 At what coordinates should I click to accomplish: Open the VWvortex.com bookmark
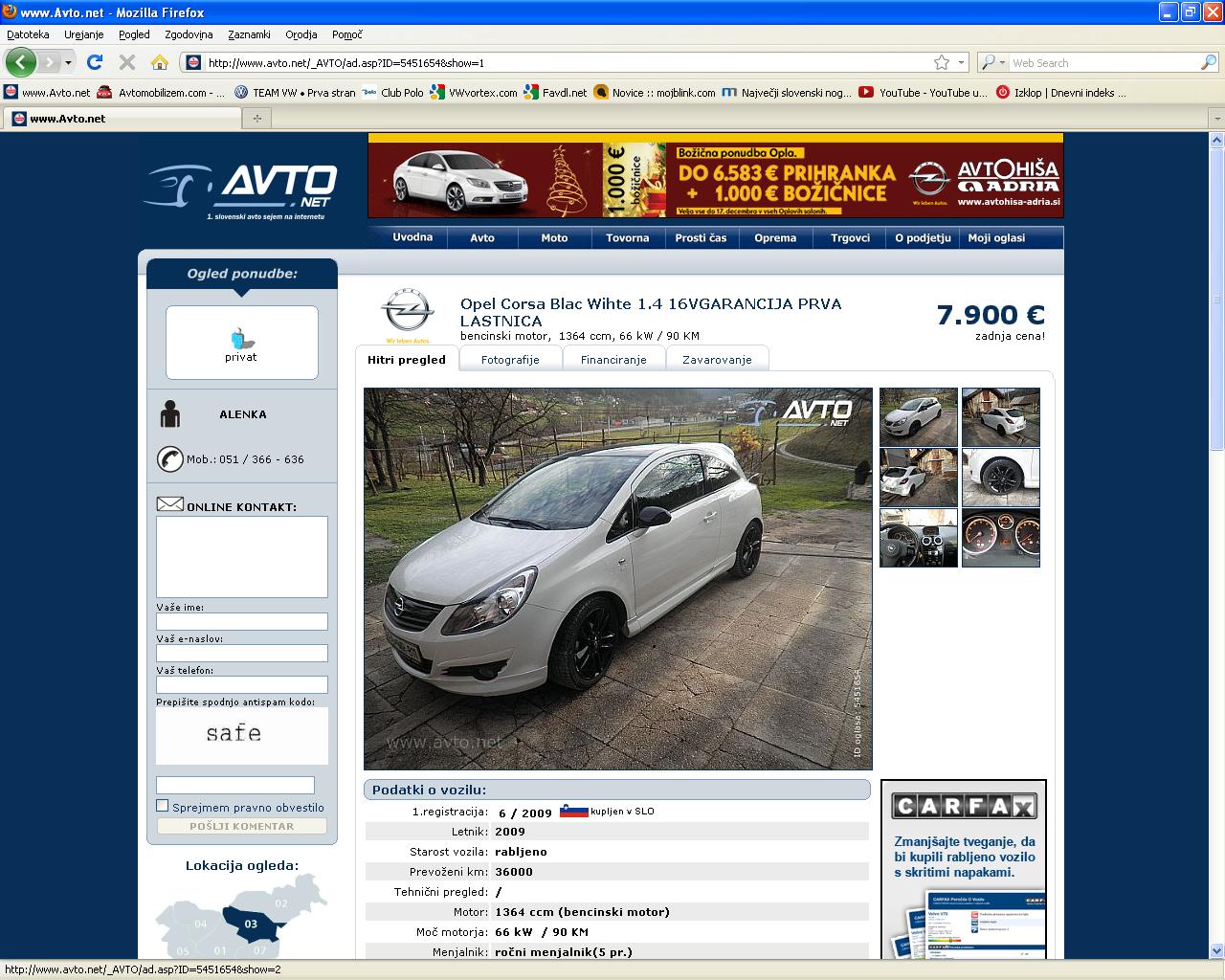(474, 93)
